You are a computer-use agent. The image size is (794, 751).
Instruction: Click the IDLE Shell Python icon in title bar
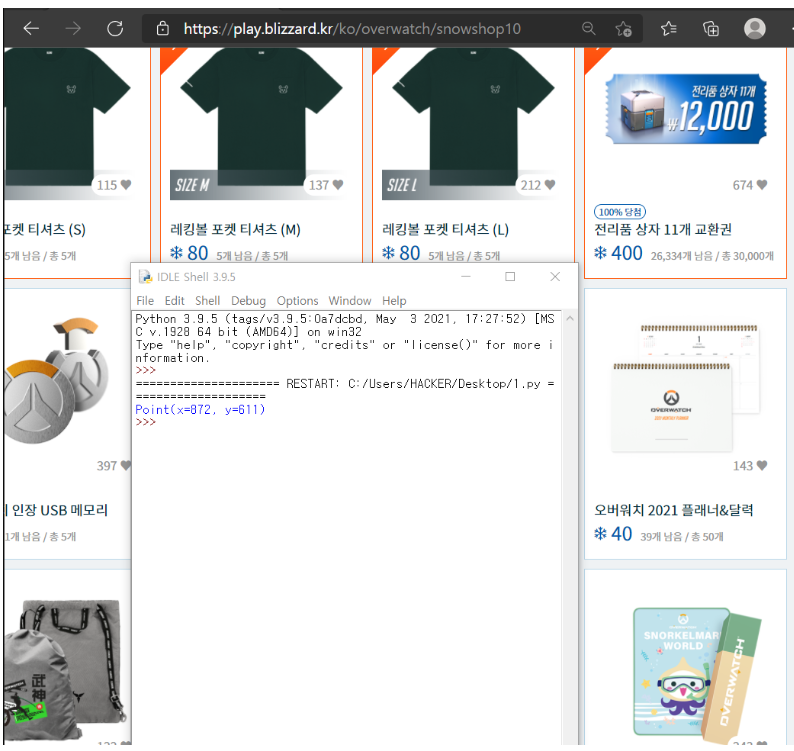click(x=145, y=276)
